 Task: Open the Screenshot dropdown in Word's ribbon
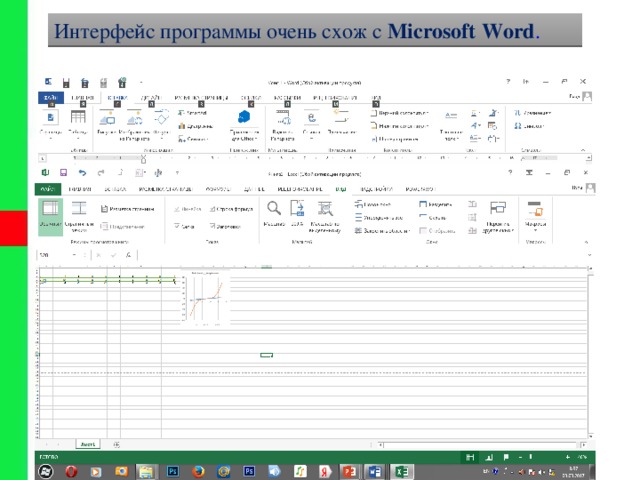coord(193,139)
